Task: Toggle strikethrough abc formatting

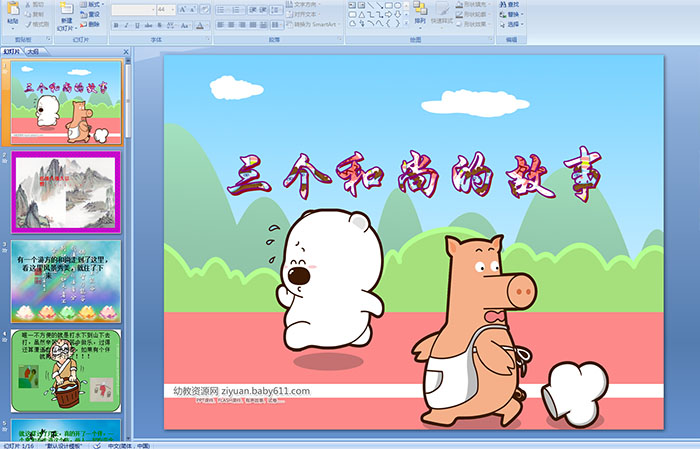Action: click(148, 25)
